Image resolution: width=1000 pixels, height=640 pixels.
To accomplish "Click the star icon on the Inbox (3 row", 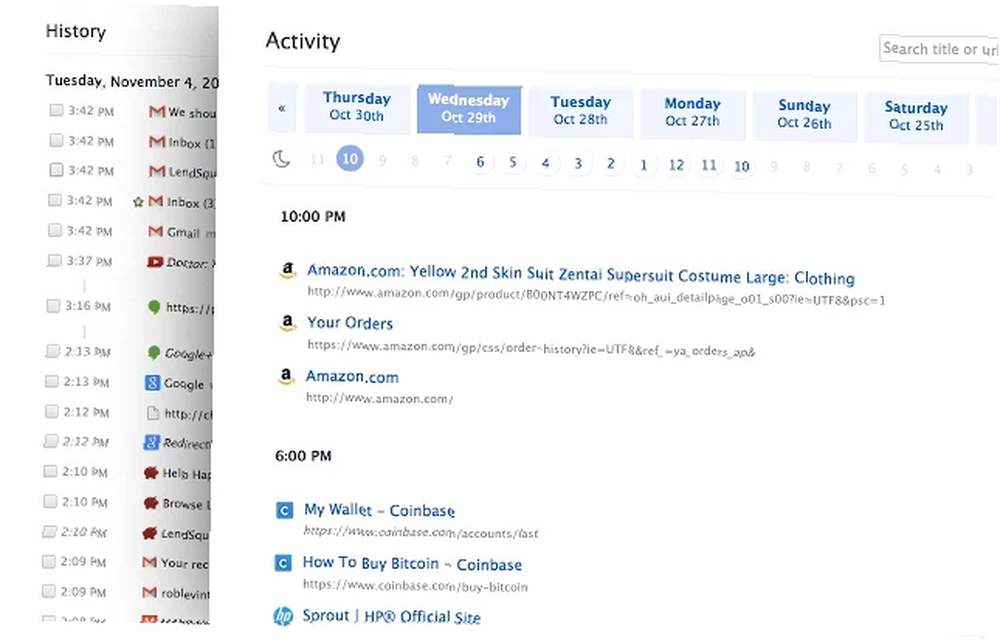I will point(138,202).
